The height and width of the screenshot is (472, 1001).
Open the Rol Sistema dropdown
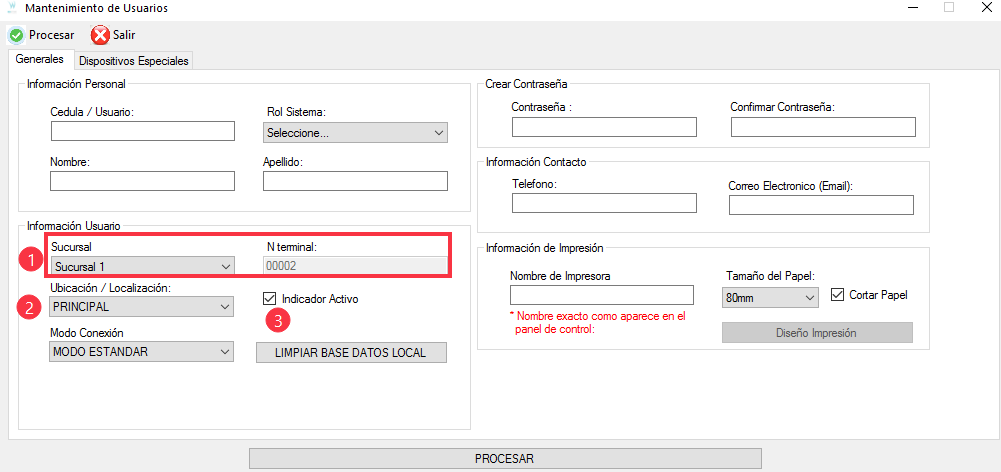tap(355, 132)
